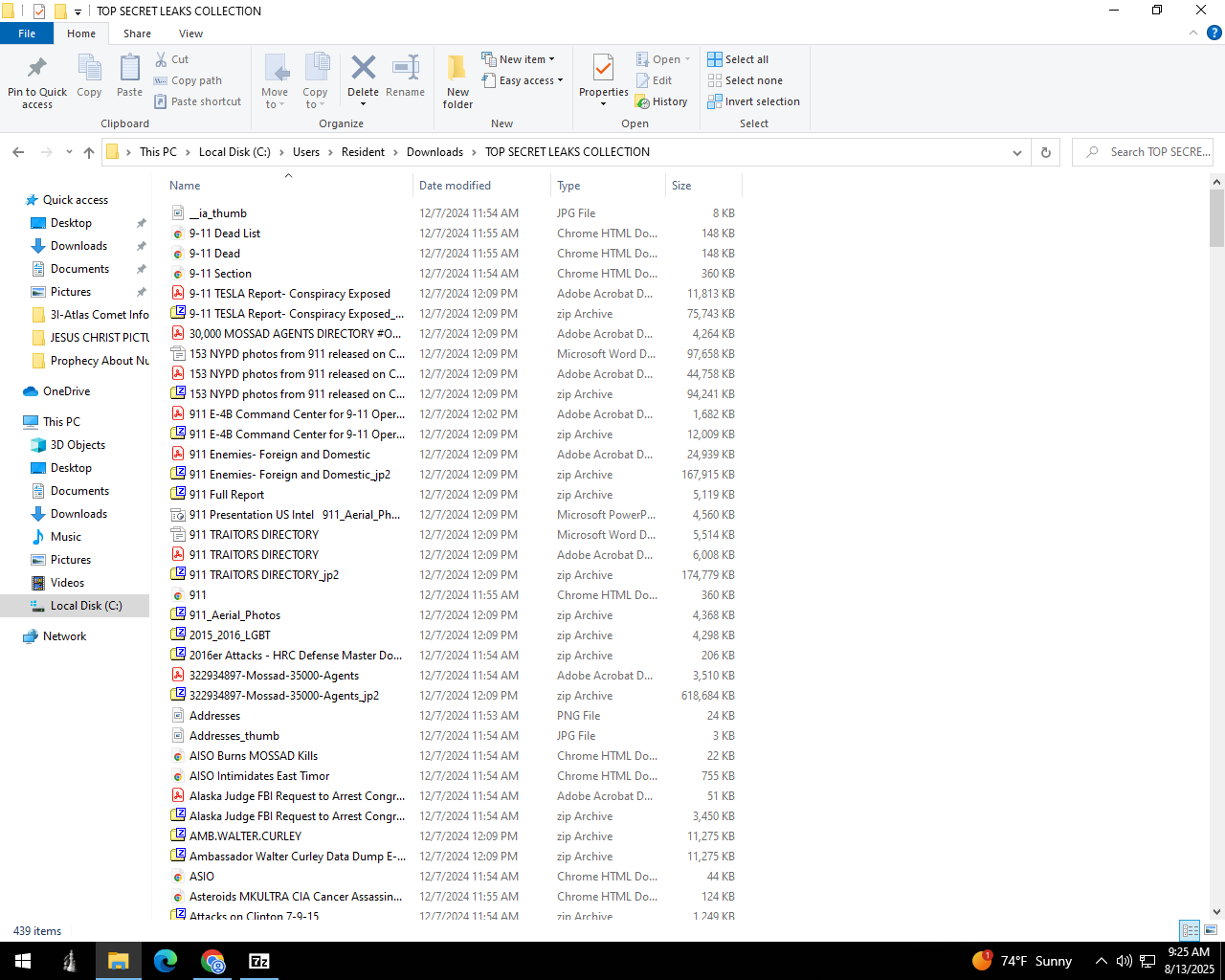
Task: Sort files by the Type column
Action: tap(608, 186)
